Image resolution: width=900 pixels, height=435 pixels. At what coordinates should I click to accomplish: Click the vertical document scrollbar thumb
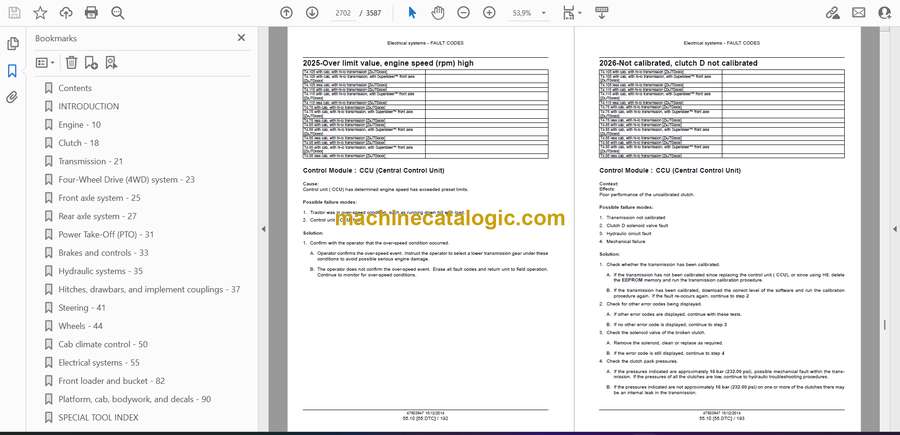885,325
